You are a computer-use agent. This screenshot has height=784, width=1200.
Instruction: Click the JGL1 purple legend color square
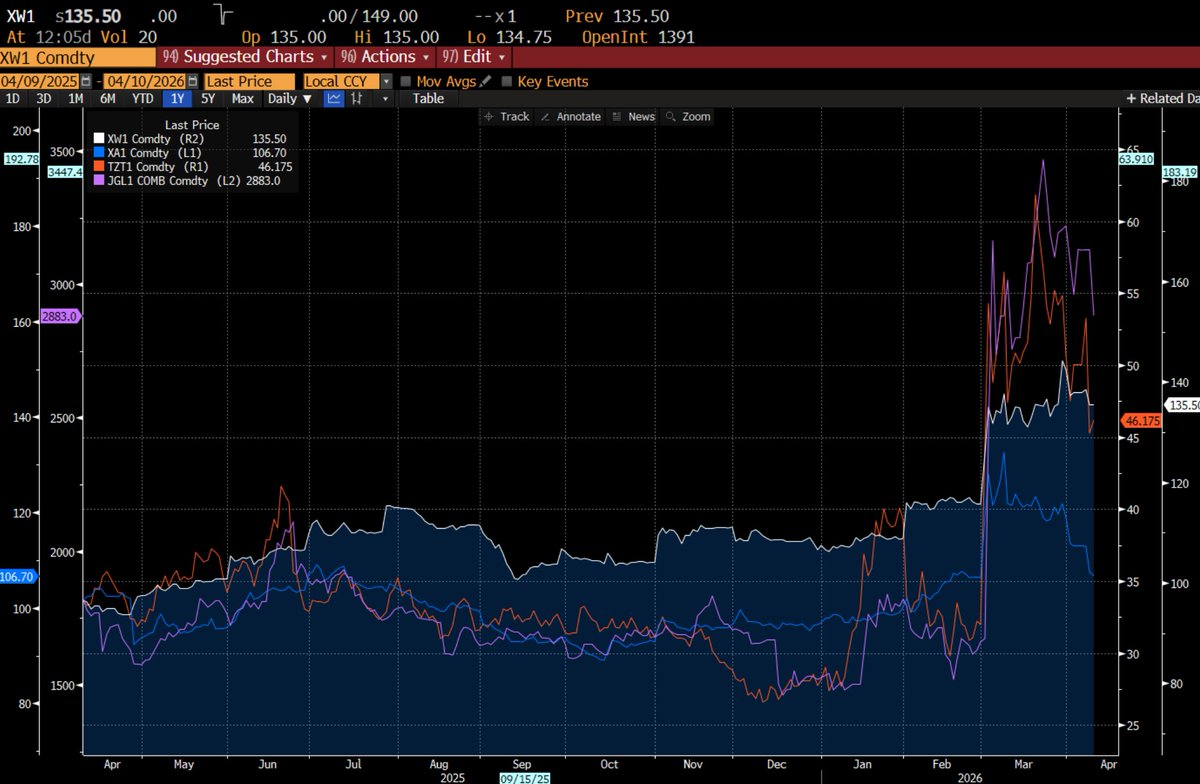[x=98, y=180]
